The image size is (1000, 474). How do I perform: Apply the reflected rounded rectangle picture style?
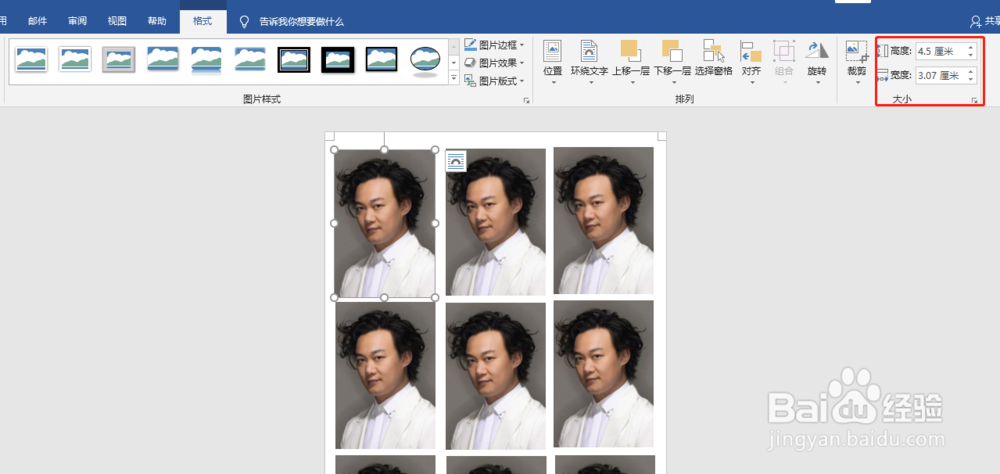(x=206, y=59)
